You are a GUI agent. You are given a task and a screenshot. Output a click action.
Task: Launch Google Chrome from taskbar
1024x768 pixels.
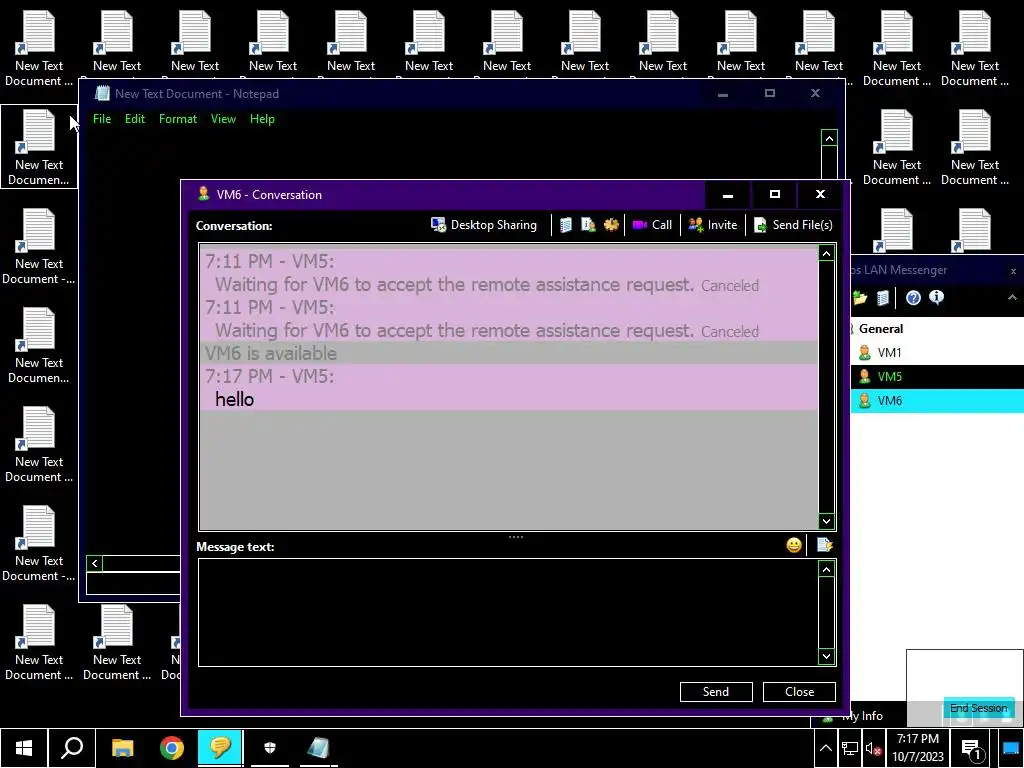tap(172, 748)
